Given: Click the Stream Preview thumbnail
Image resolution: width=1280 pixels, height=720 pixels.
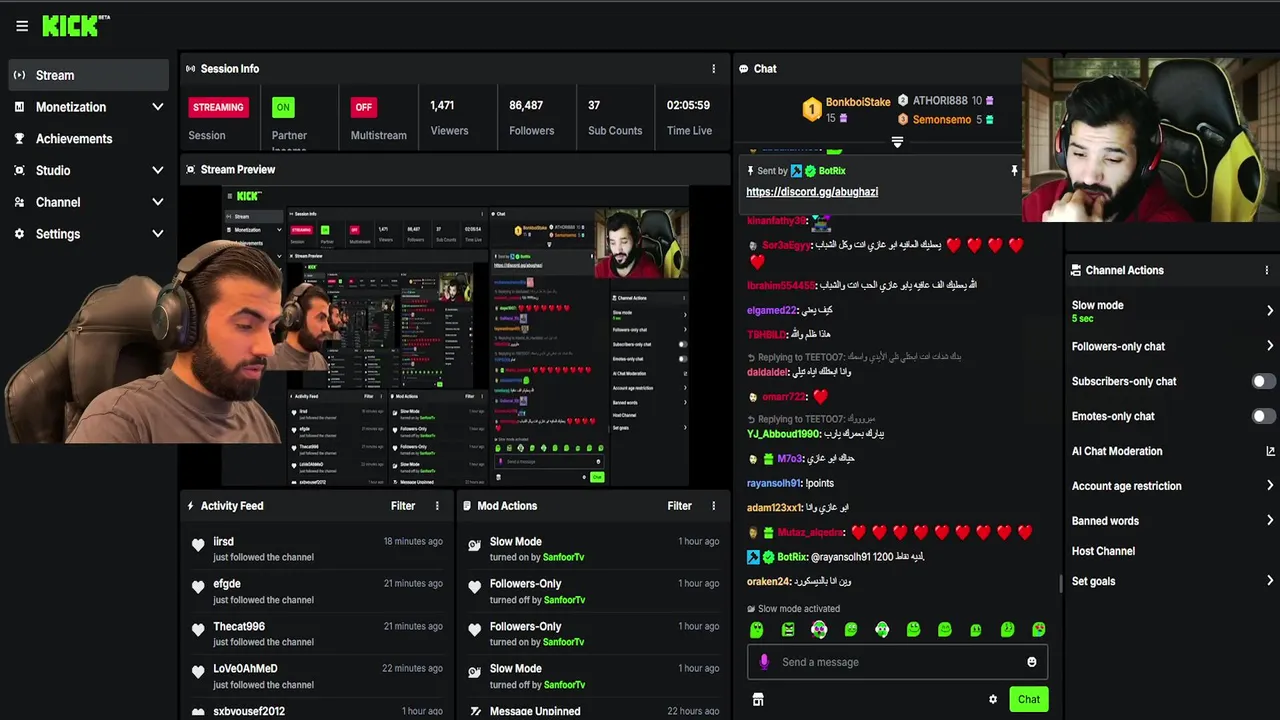Looking at the screenshot, I should pyautogui.click(x=455, y=335).
